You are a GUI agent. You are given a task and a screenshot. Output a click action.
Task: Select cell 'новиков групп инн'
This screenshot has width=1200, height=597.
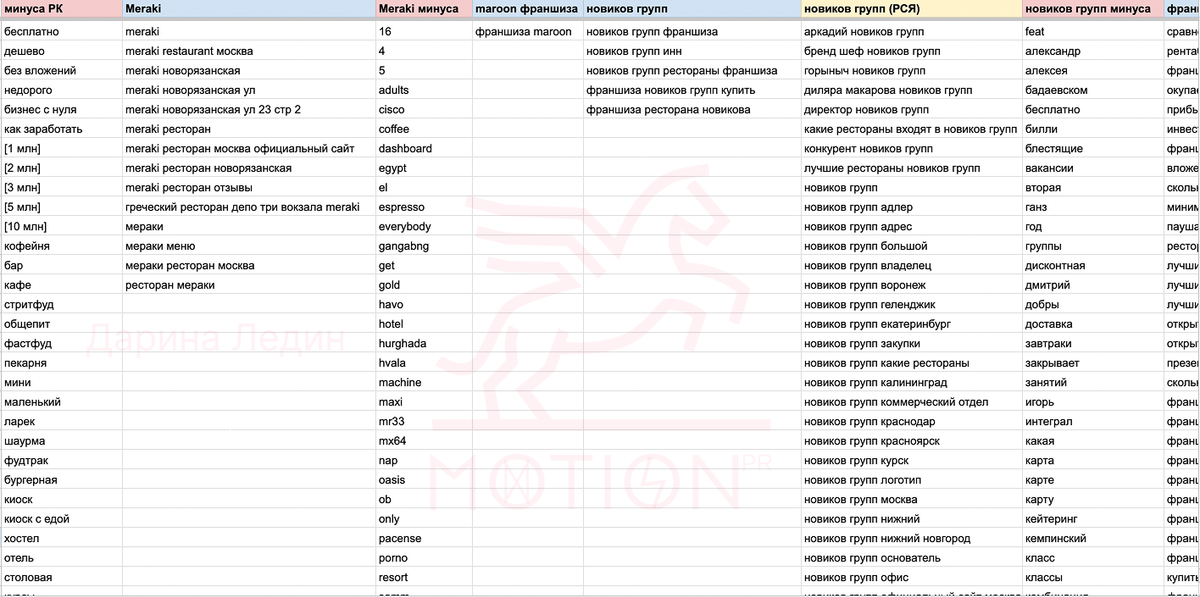pyautogui.click(x=691, y=51)
